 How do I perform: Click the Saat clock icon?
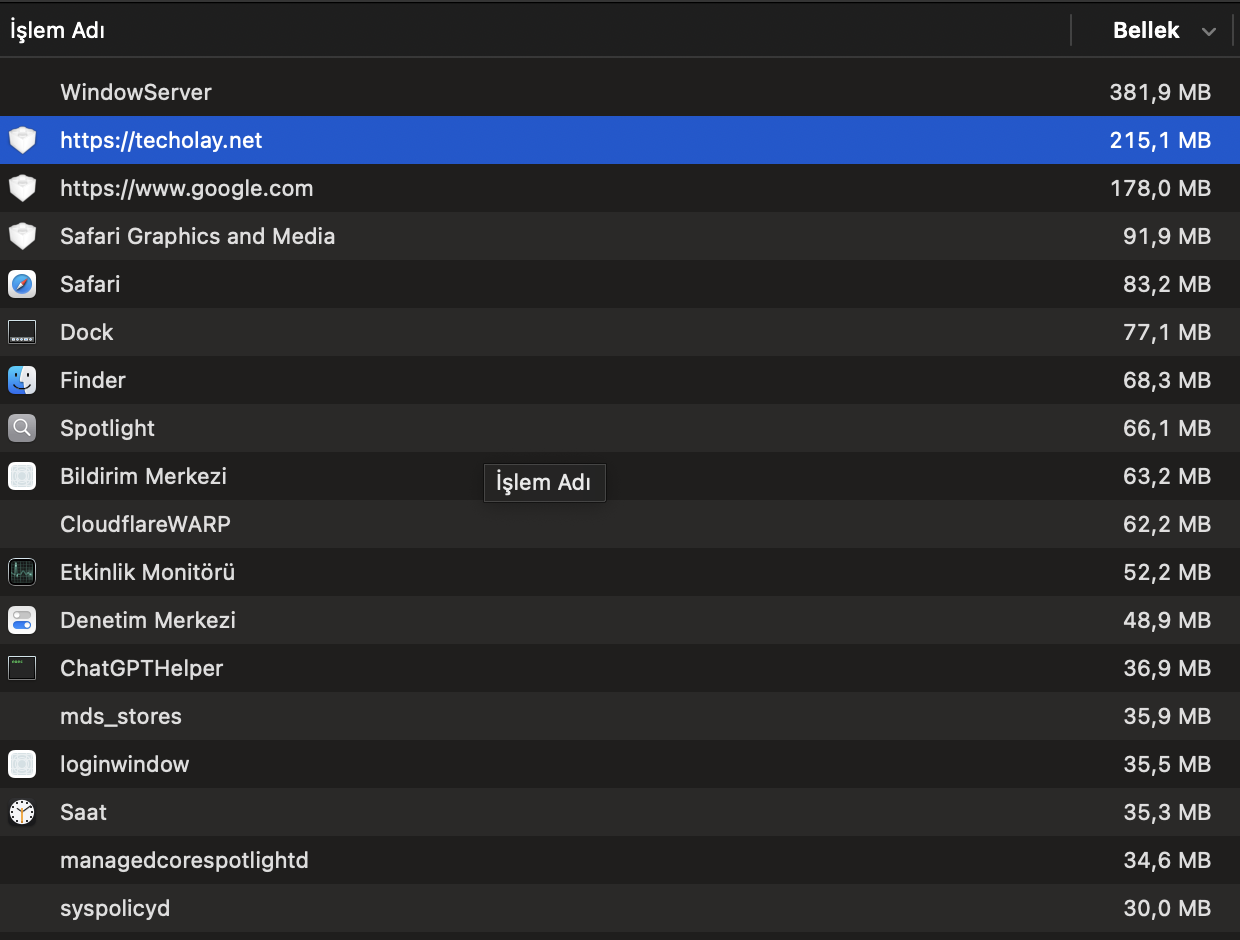point(22,812)
